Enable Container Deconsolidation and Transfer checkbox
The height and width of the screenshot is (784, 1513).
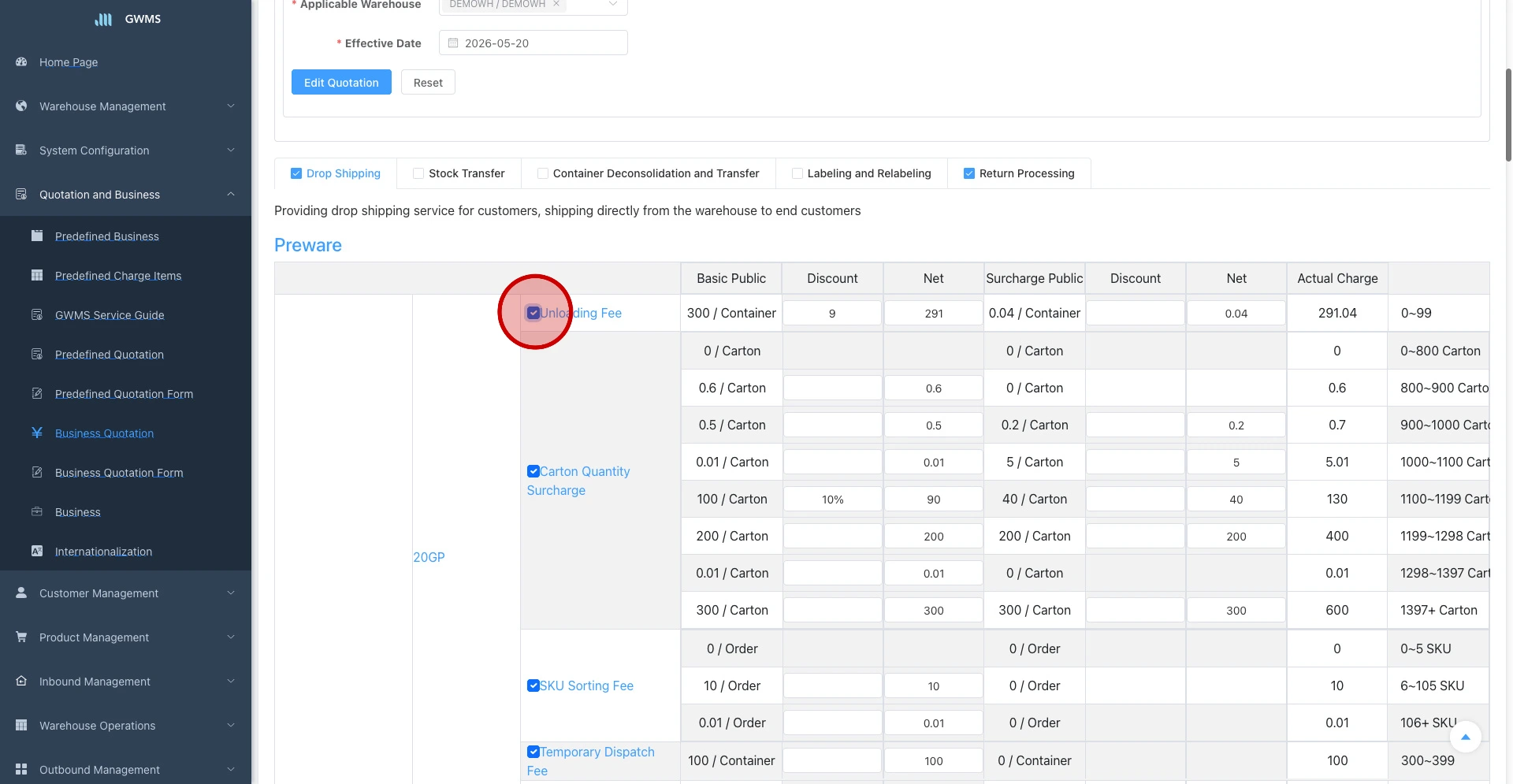point(543,173)
